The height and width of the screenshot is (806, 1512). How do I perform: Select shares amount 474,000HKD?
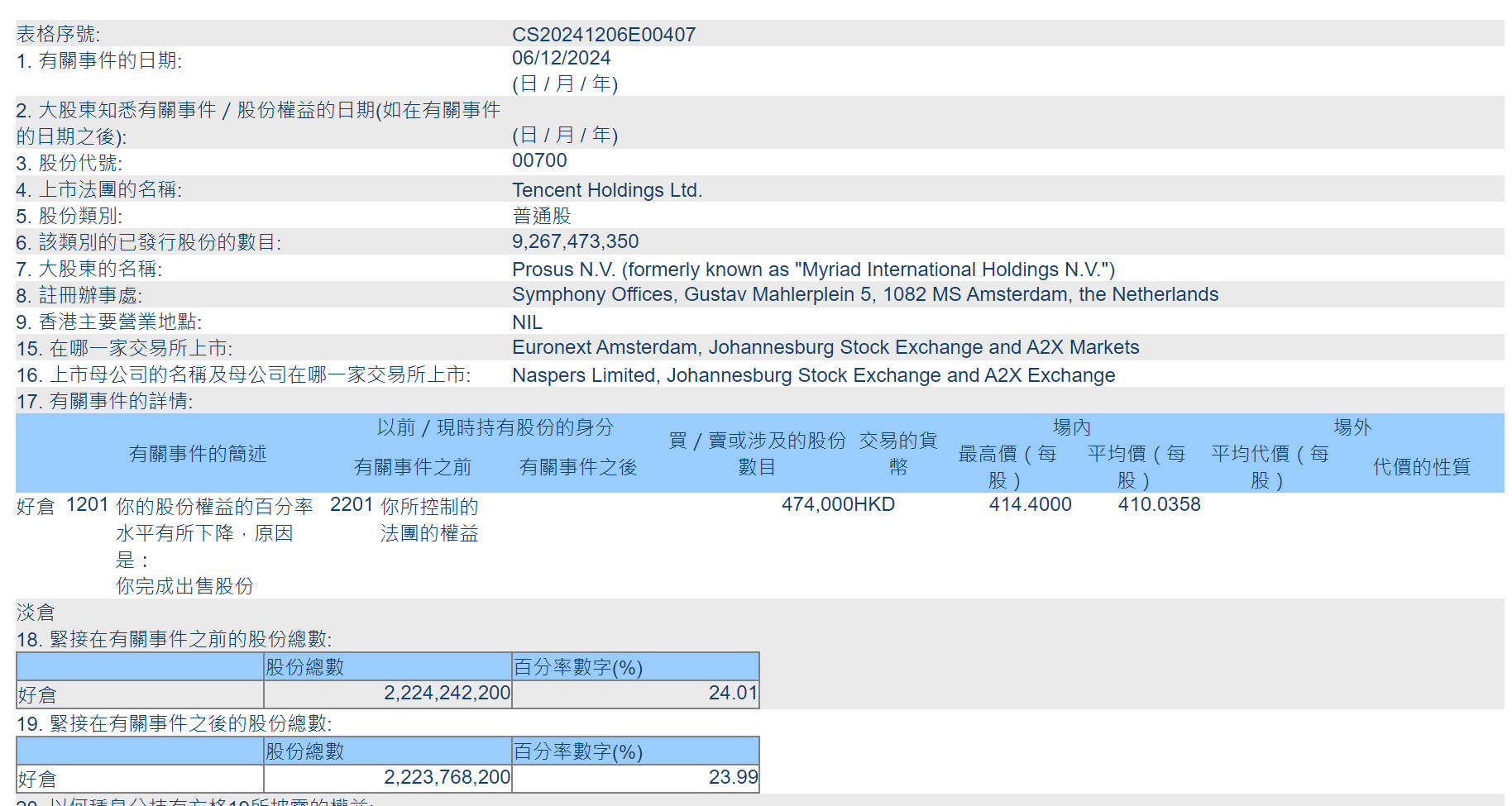pos(838,504)
